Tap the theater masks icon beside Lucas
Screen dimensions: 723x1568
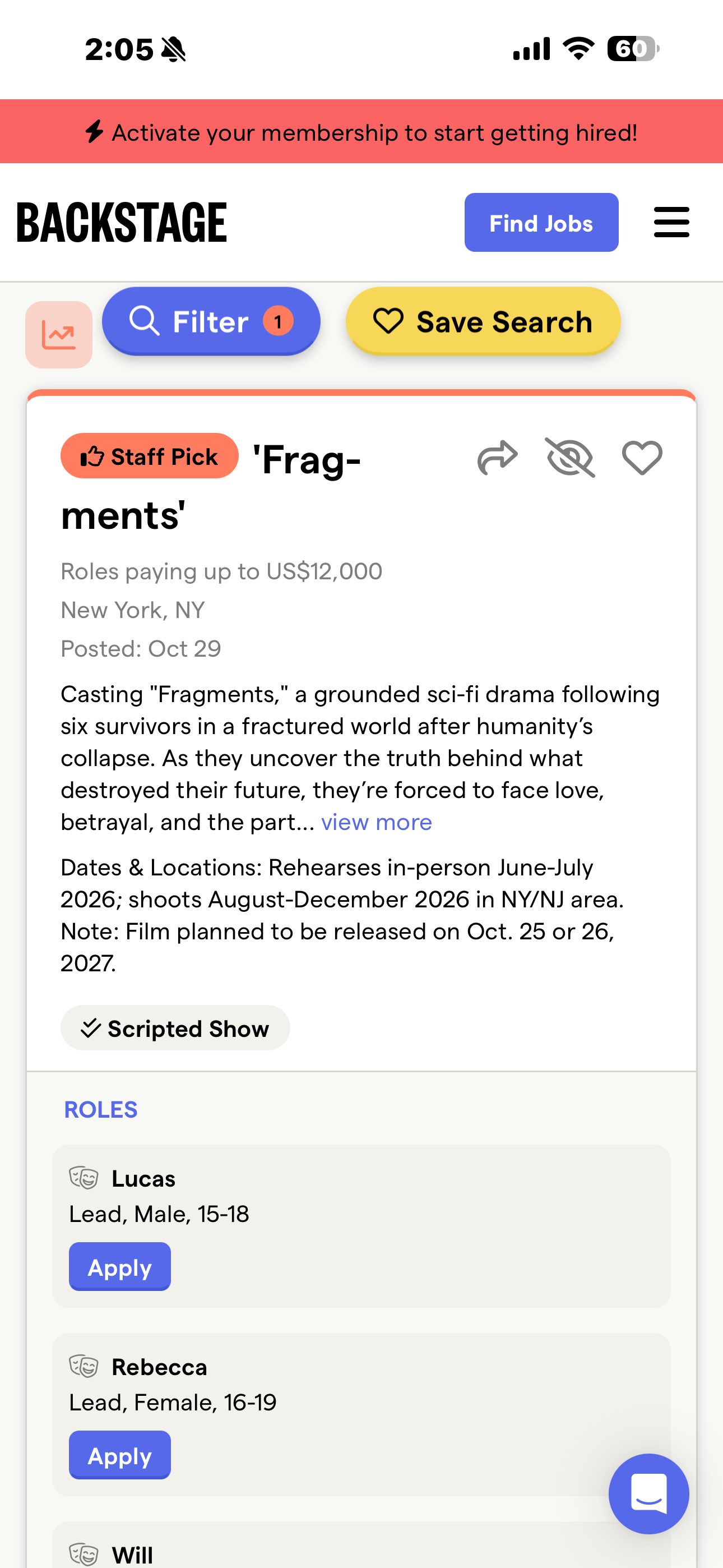pyautogui.click(x=84, y=1178)
